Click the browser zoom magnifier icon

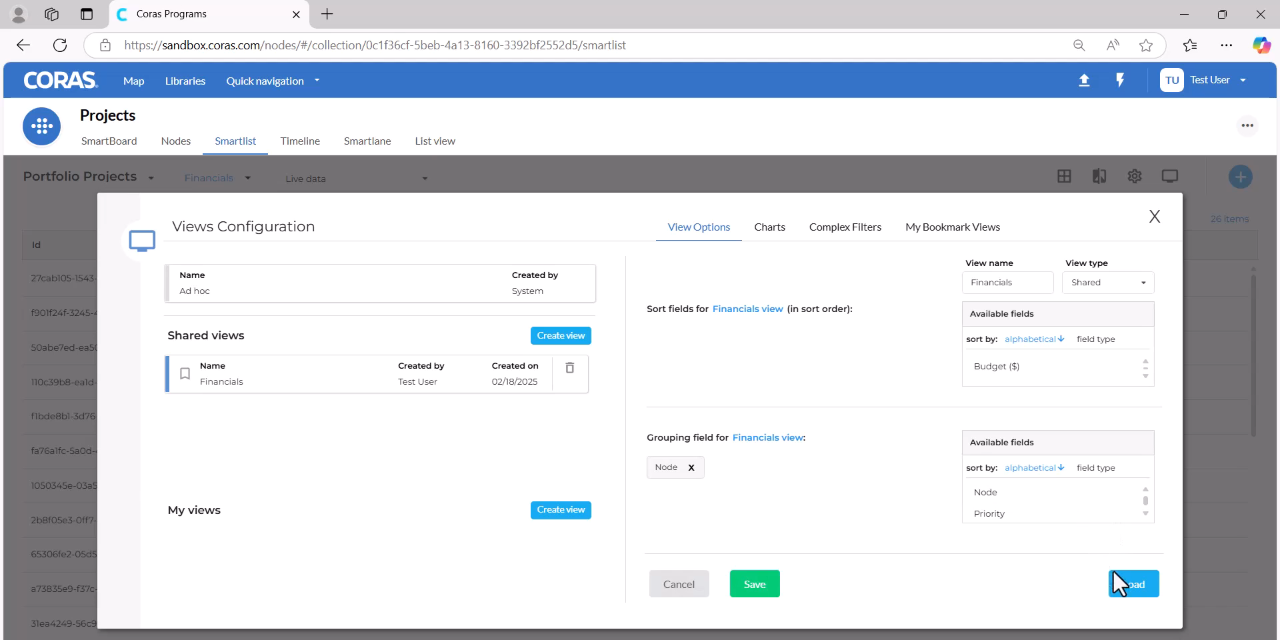coord(1079,45)
